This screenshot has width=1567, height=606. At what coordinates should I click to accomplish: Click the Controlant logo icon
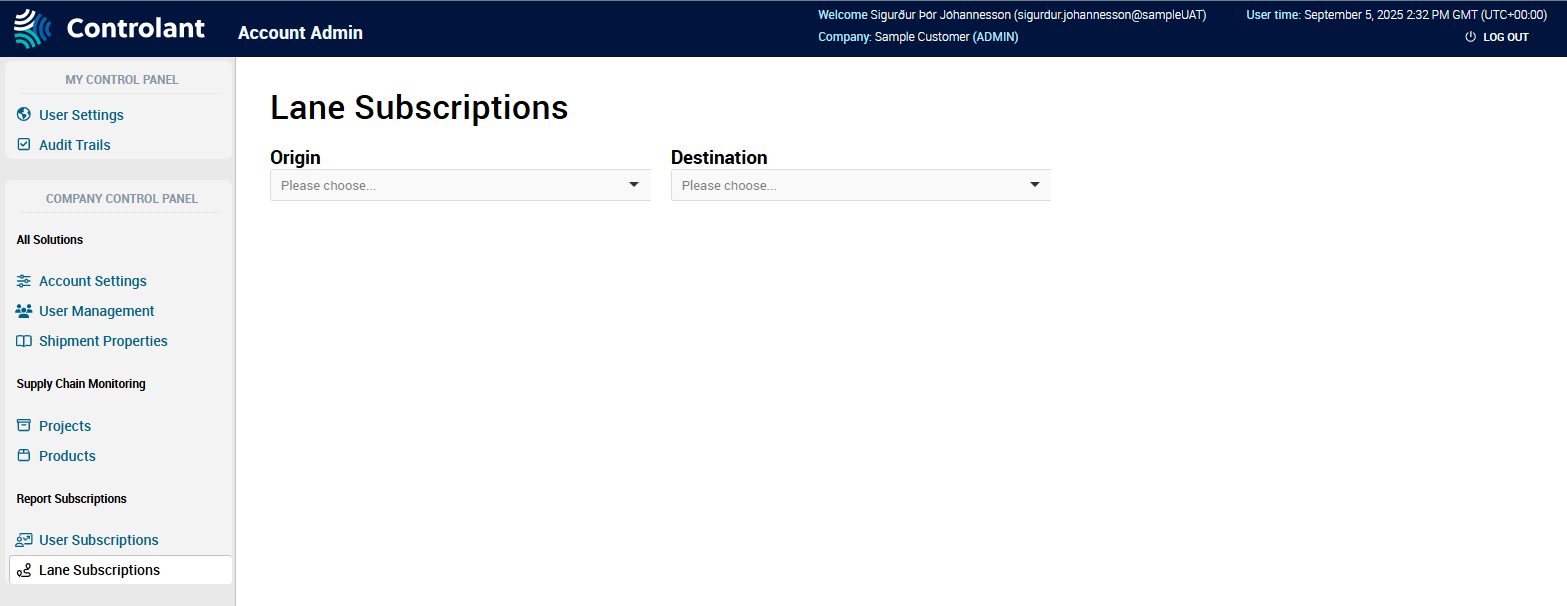click(32, 29)
